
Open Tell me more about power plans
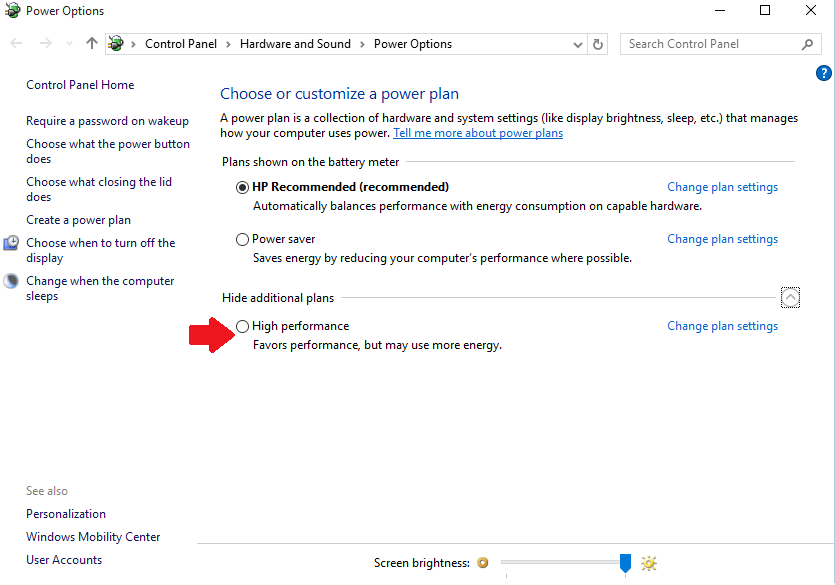click(478, 133)
